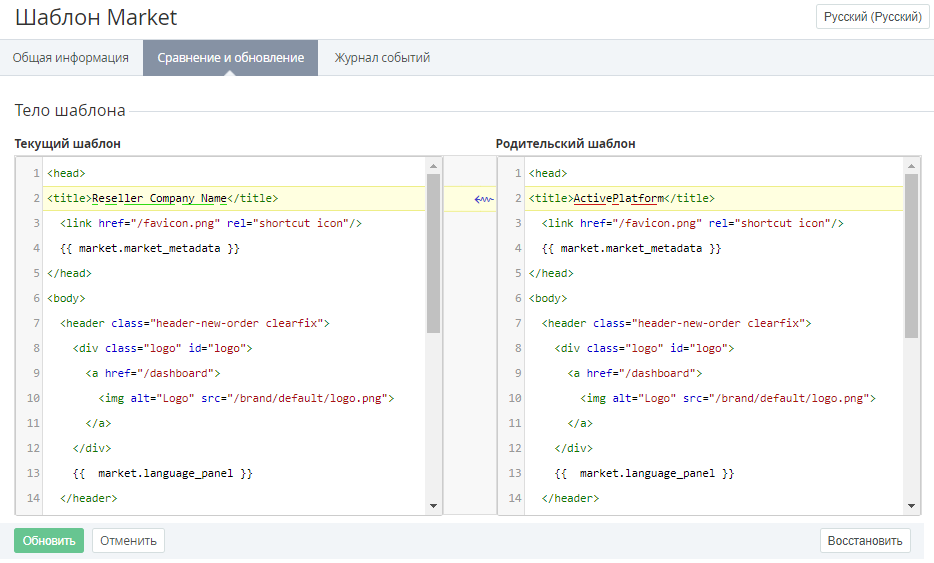Click the Отменить button
Viewport: 934px width, 563px height.
click(128, 541)
